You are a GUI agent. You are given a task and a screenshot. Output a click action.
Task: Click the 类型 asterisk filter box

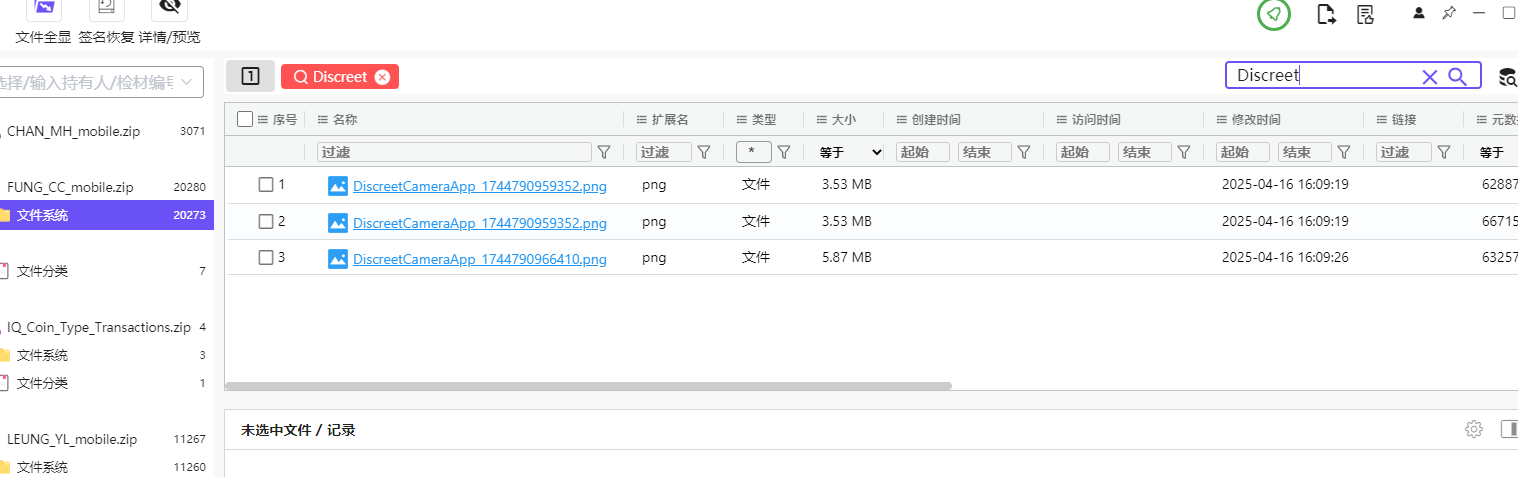753,152
